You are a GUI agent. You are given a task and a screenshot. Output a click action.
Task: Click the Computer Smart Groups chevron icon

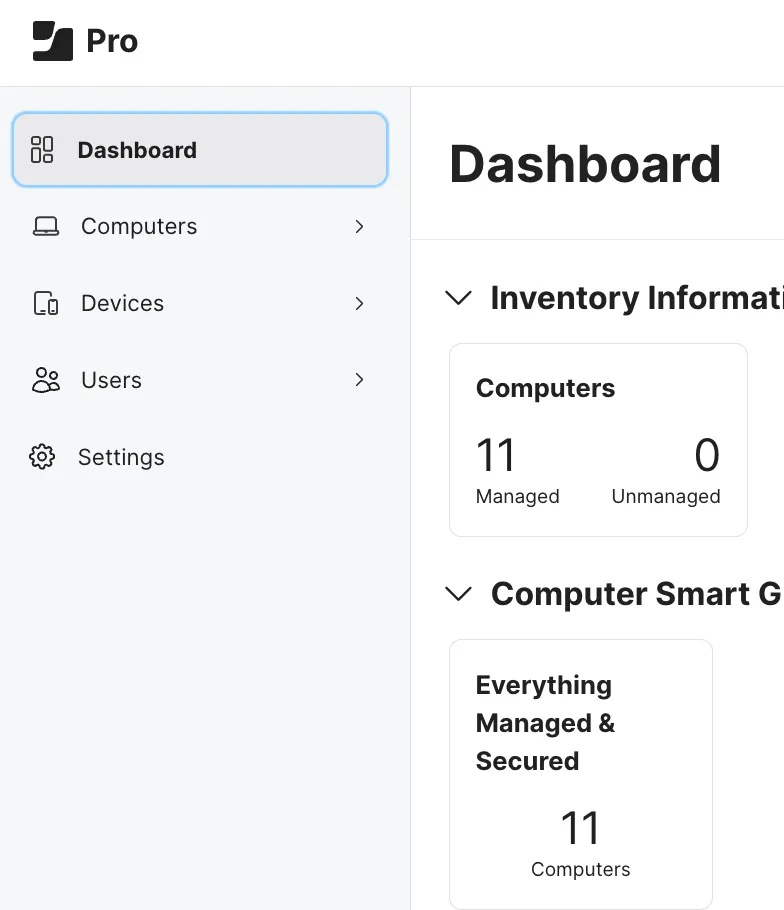click(x=458, y=593)
